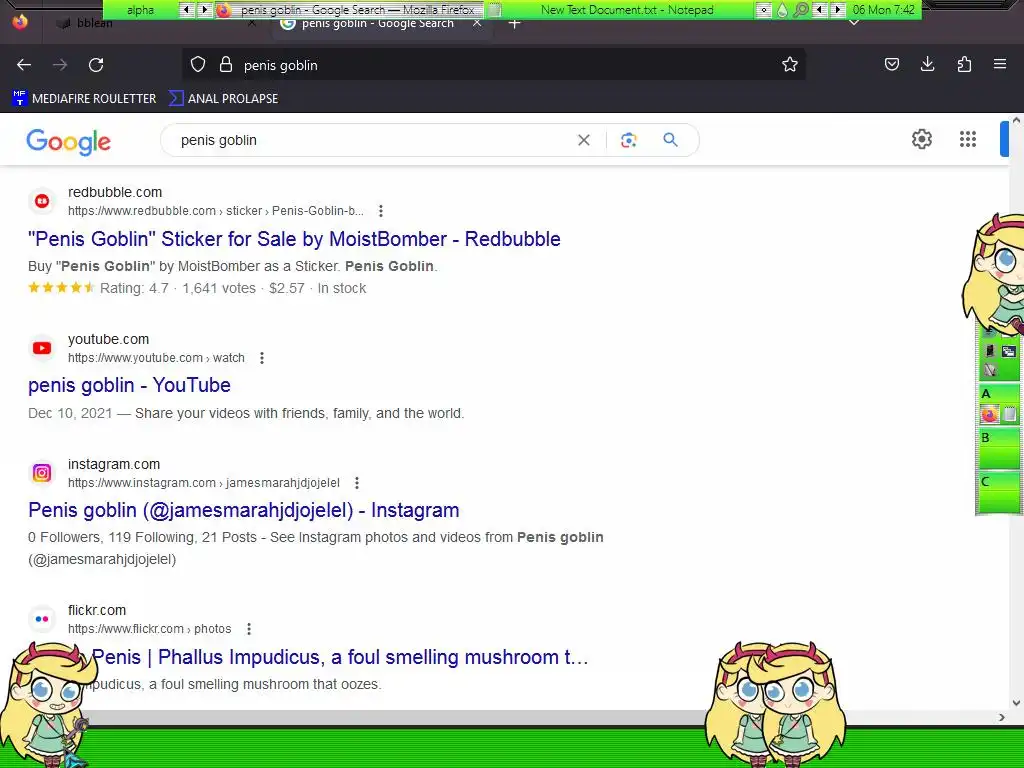This screenshot has width=1024, height=768.
Task: Open more options for flickr result
Action: [x=249, y=629]
